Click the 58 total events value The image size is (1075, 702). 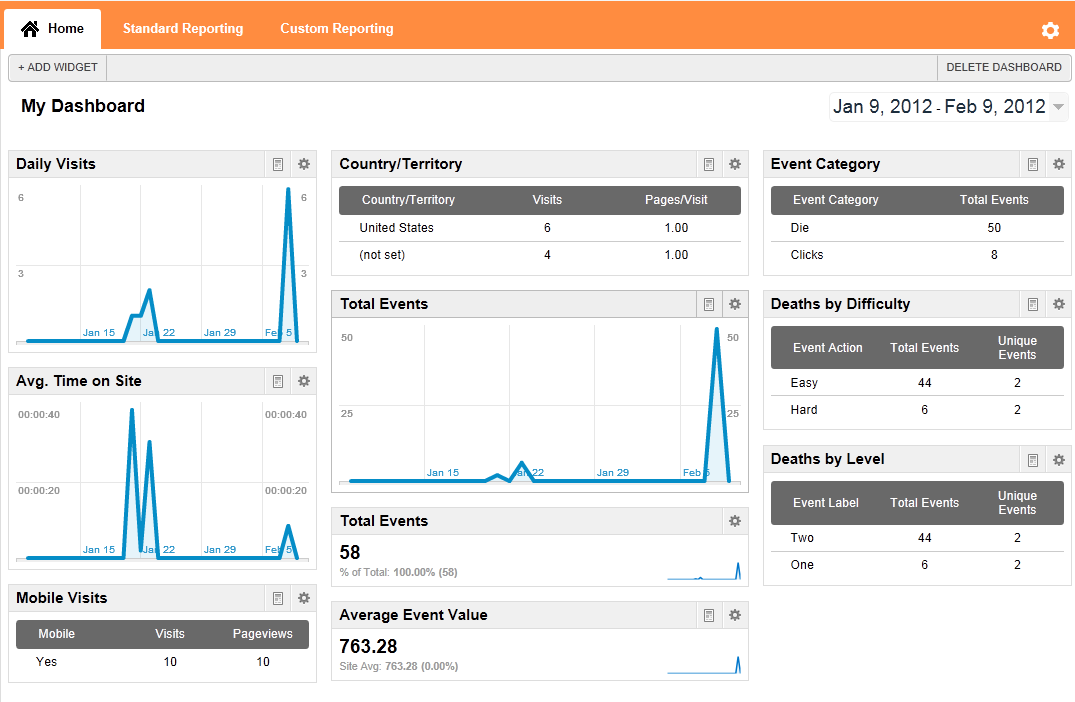[350, 553]
